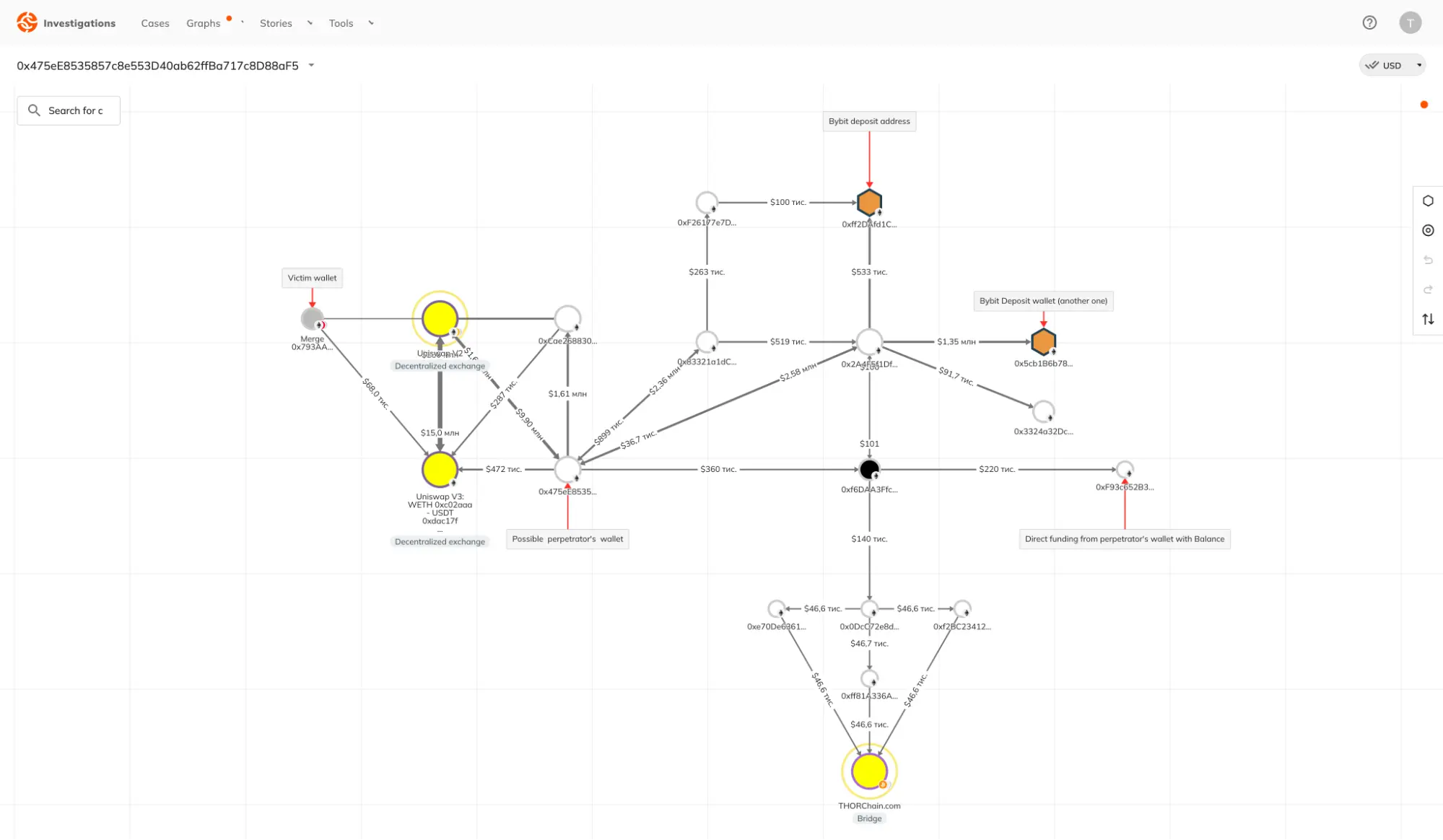Click the Bridge tag under THORChain
This screenshot has width=1443, height=840.
click(869, 818)
